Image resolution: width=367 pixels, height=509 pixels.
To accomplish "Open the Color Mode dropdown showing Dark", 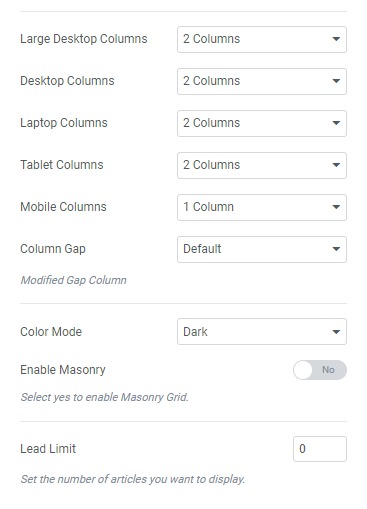I will (262, 332).
